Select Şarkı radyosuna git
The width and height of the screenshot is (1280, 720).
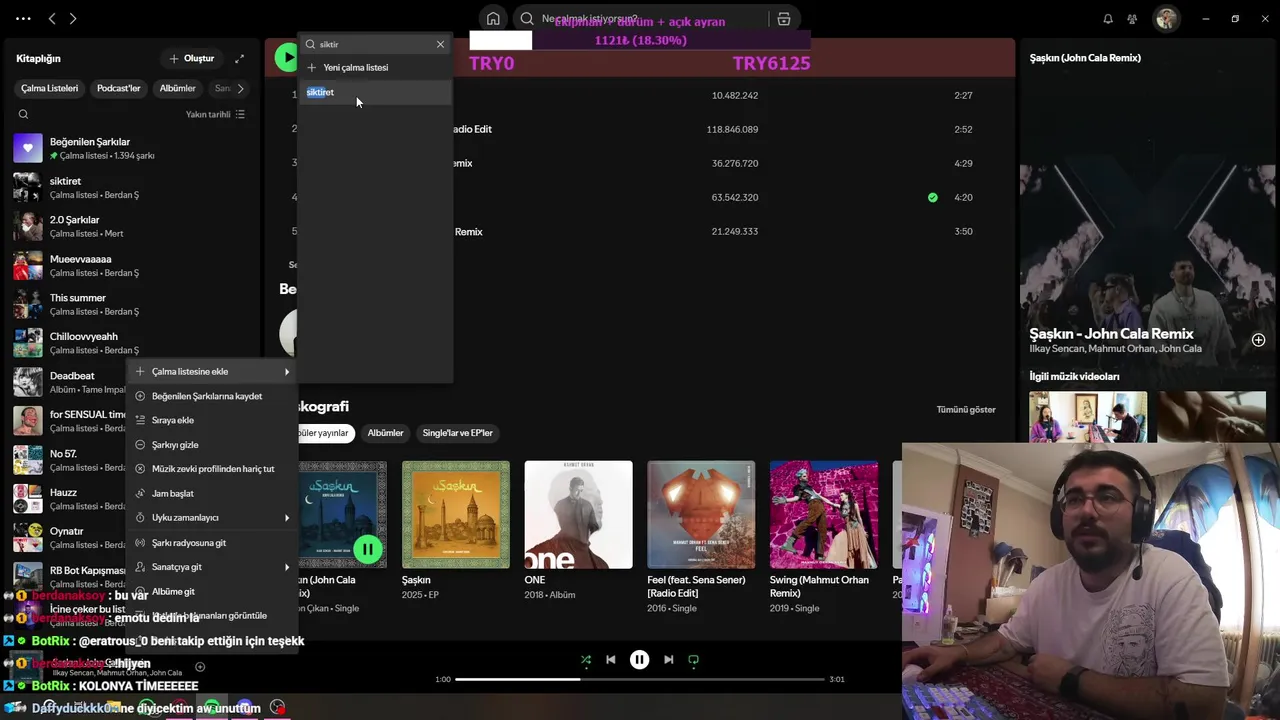click(212, 543)
